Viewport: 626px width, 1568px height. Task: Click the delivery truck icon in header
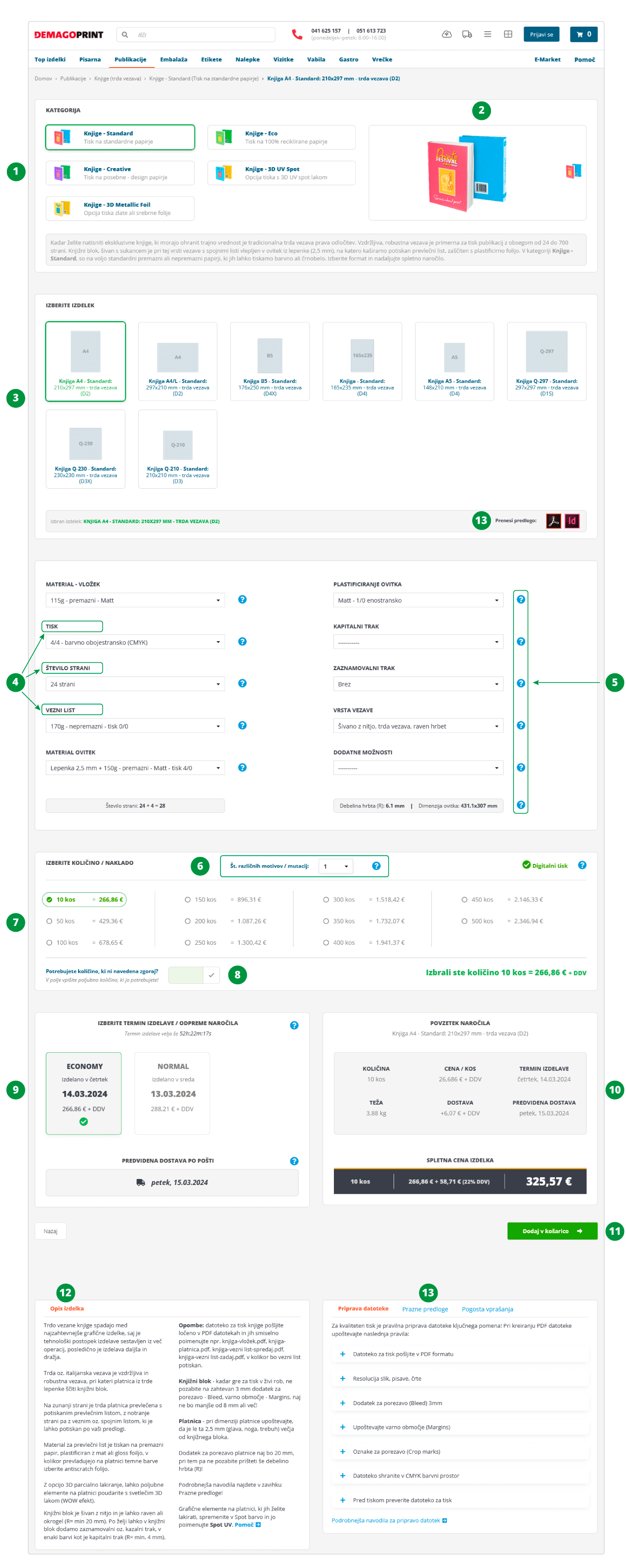(467, 35)
